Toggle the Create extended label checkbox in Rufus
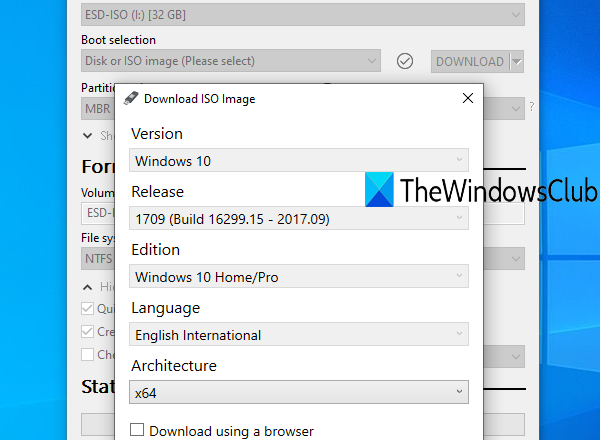 [x=88, y=331]
